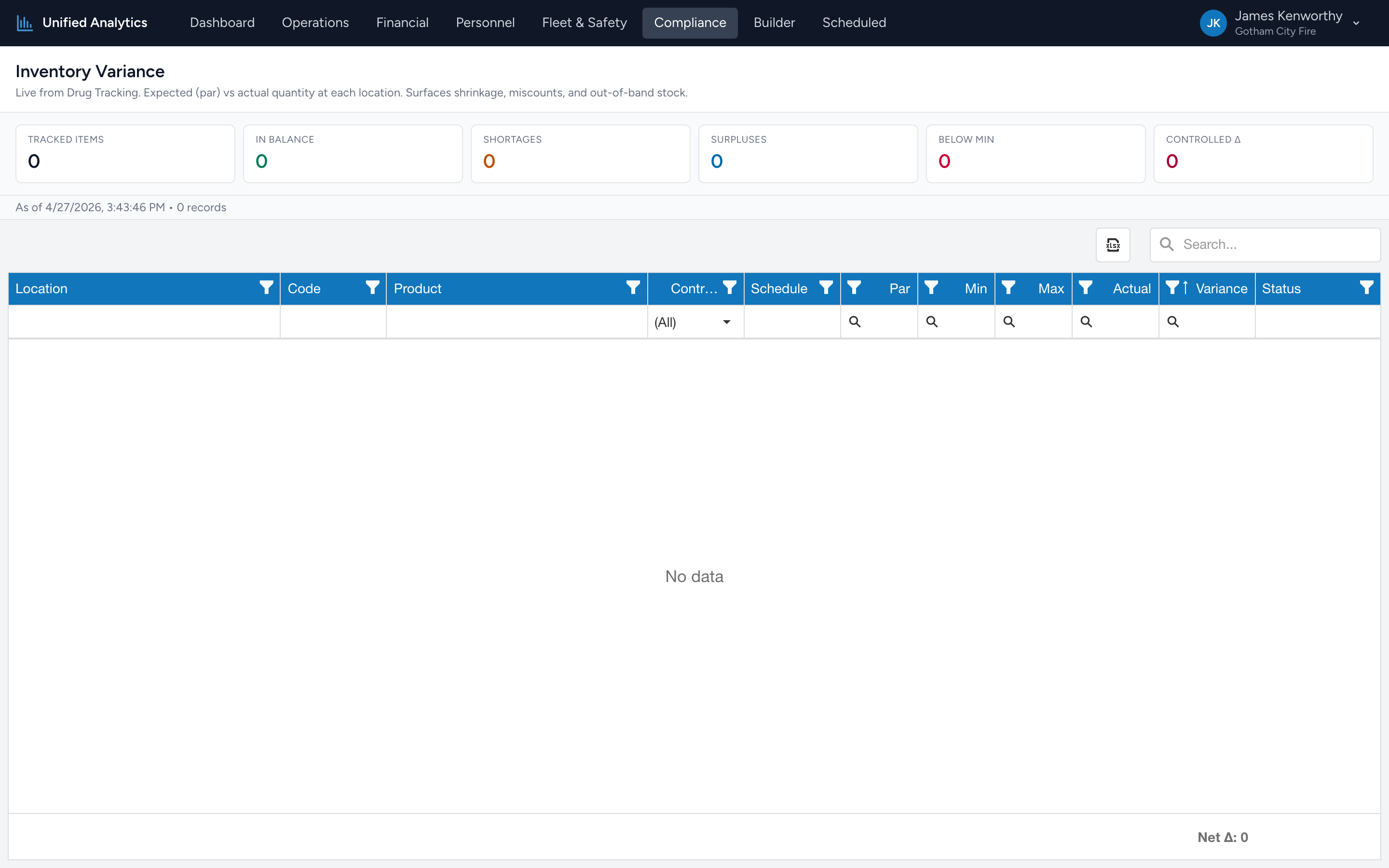The height and width of the screenshot is (868, 1389).
Task: Expand the James Kenworthy account menu chevron
Action: point(1356,24)
